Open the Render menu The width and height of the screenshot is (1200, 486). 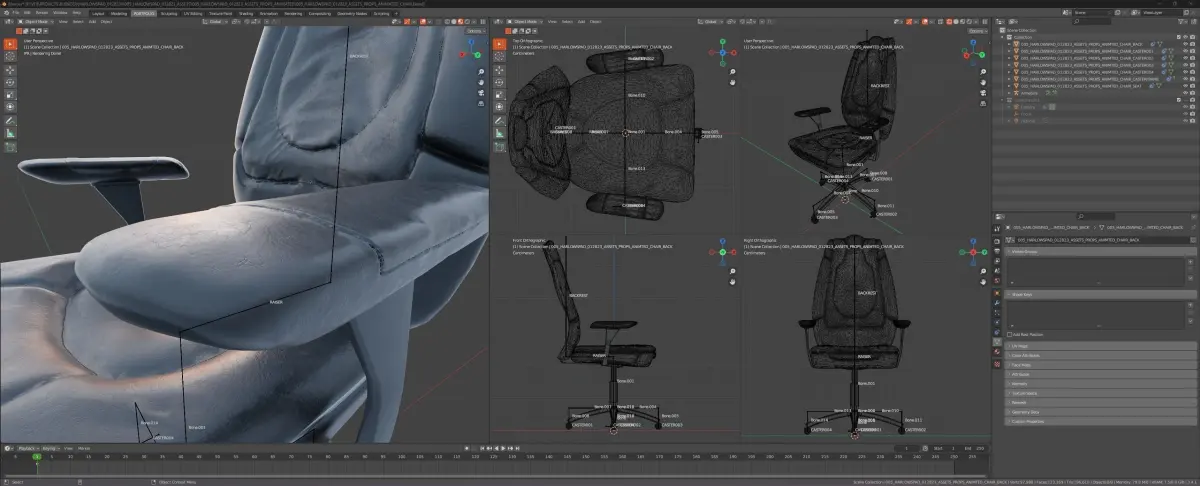pyautogui.click(x=42, y=13)
